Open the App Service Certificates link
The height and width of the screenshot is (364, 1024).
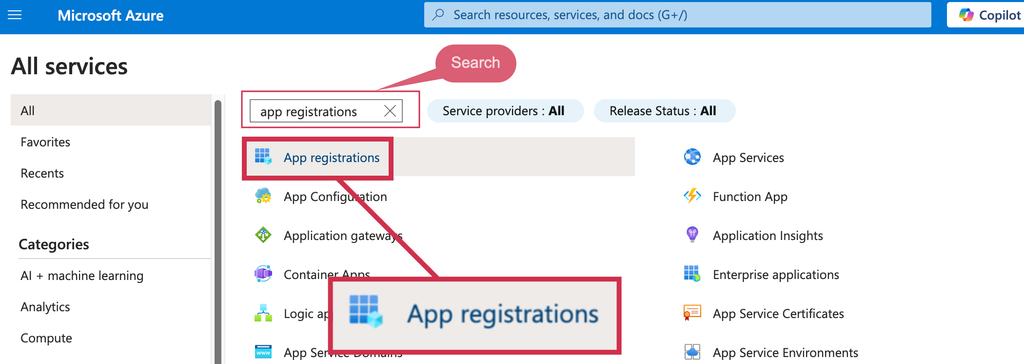[778, 314]
